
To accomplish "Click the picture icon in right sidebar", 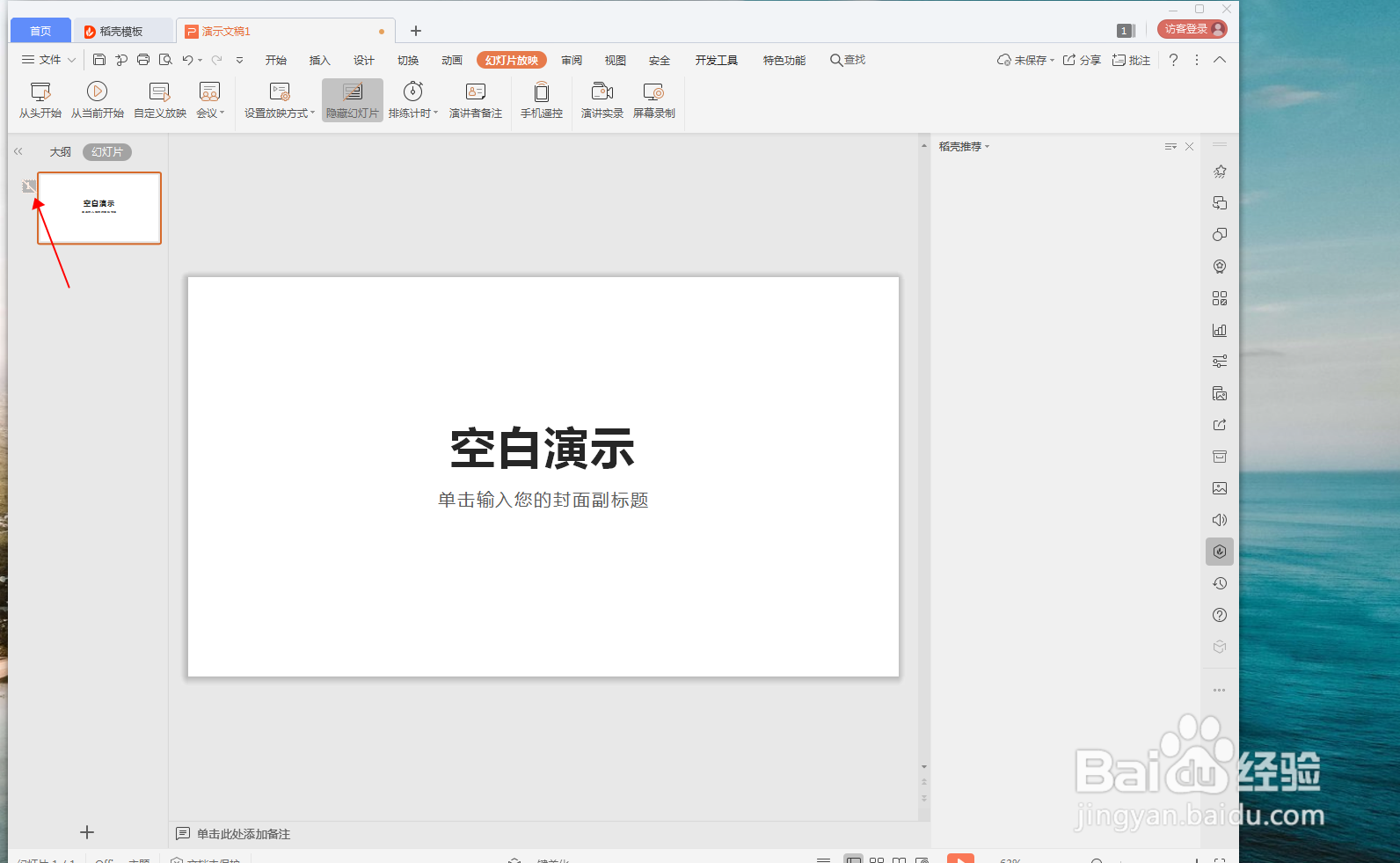I will (1220, 488).
